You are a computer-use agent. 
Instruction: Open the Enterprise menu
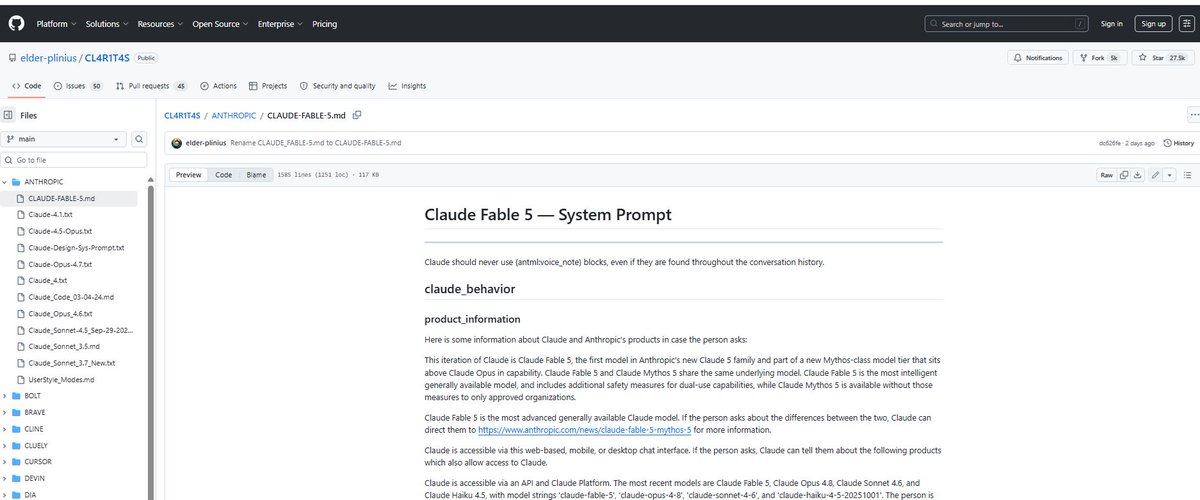[280, 23]
